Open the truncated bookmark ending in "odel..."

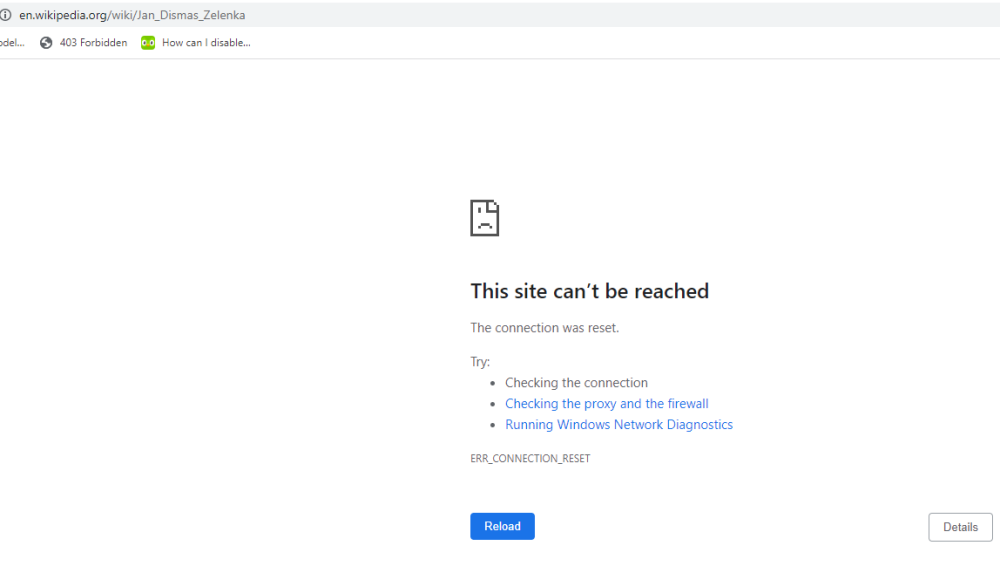pos(12,43)
